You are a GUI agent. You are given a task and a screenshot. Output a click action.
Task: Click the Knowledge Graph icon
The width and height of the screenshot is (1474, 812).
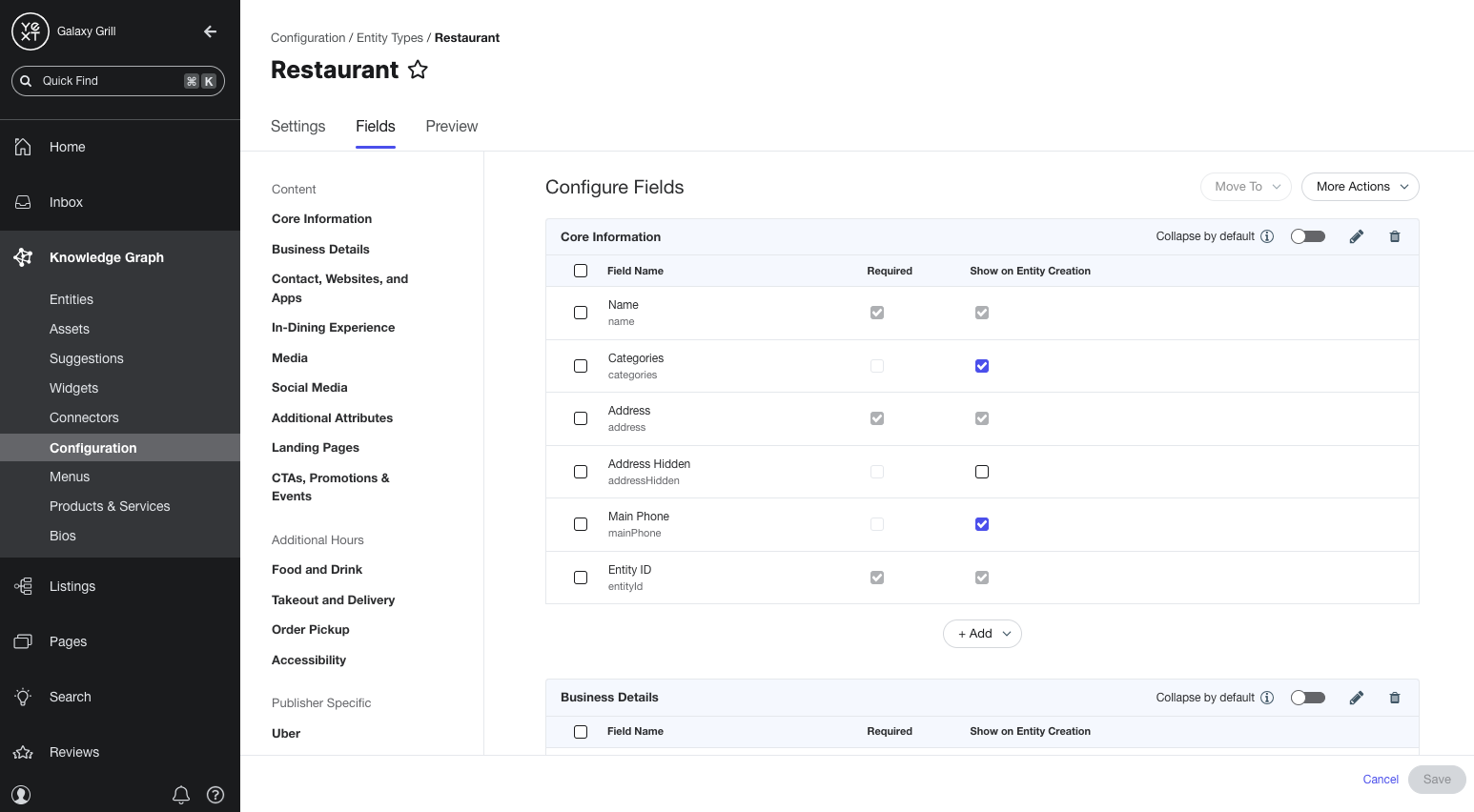23,257
